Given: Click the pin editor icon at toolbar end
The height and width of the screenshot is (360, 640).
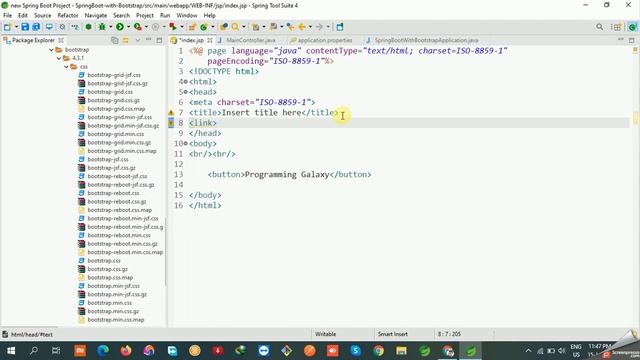Looking at the screenshot, I should click(x=340, y=27).
